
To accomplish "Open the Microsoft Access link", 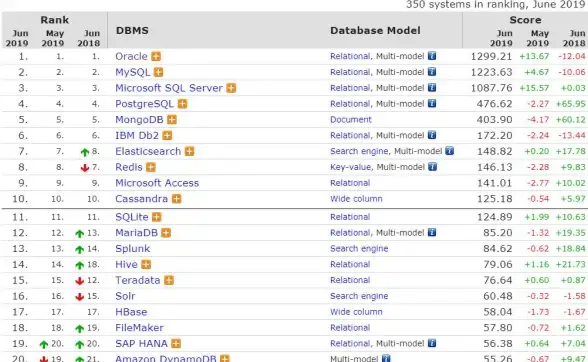I will click(x=157, y=183).
